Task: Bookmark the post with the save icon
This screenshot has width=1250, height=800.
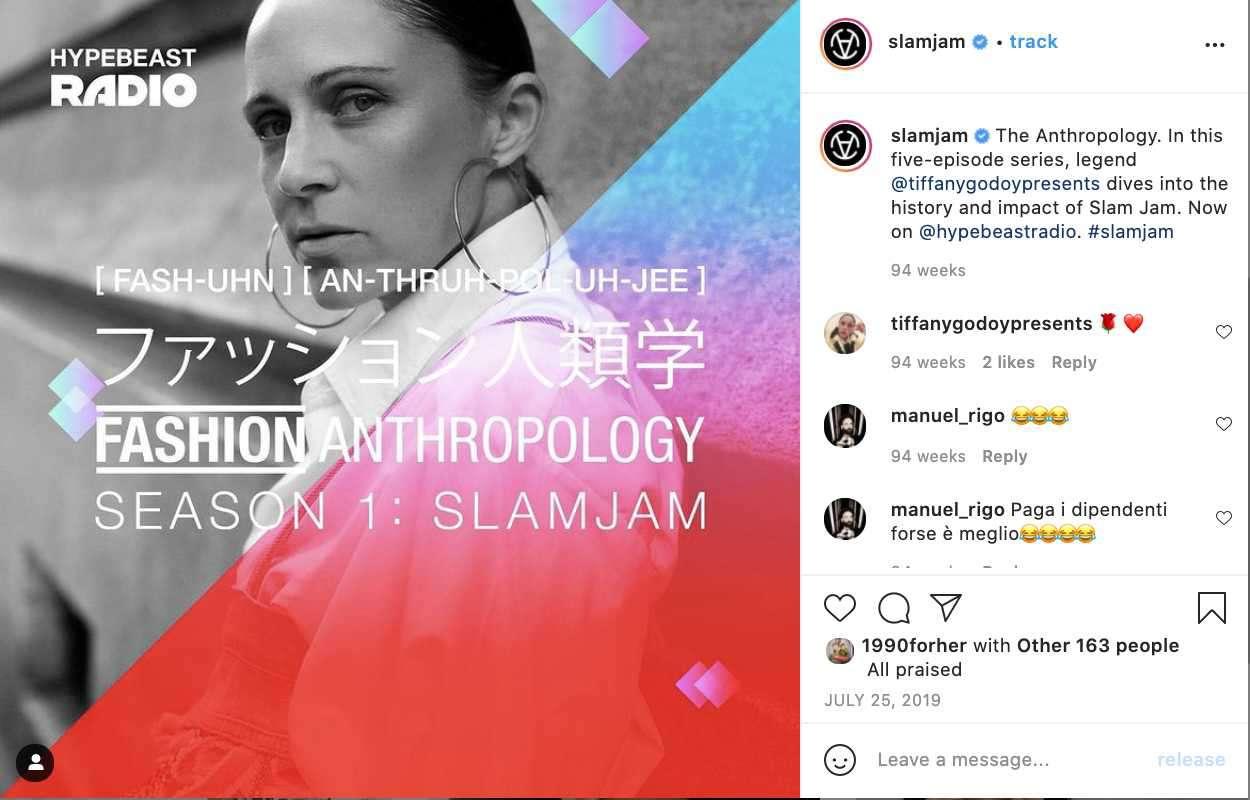Action: 1212,608
